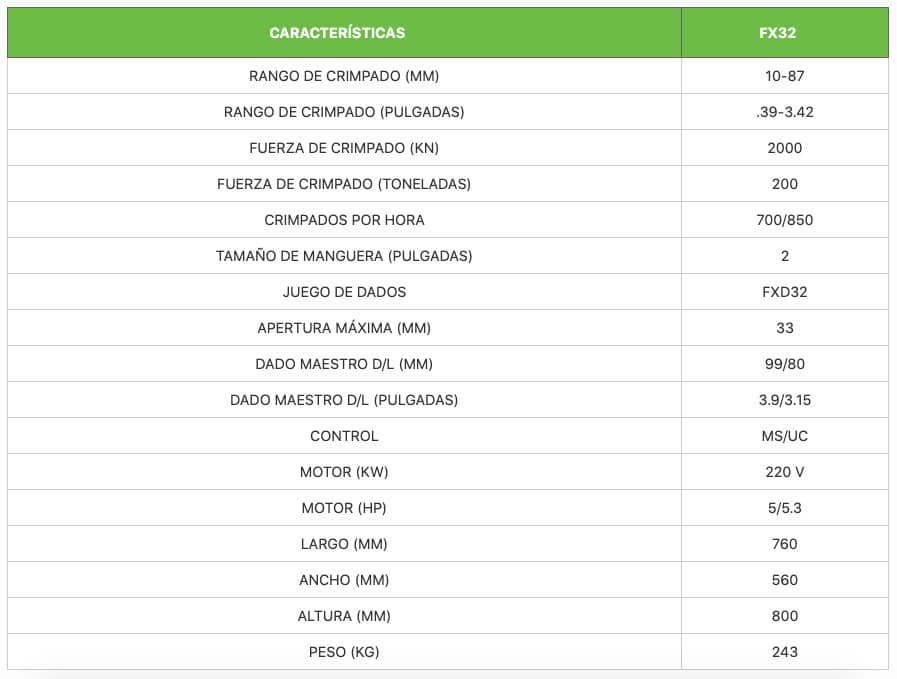Image resolution: width=897 pixels, height=679 pixels.
Task: Select the FX32 column header
Action: (x=784, y=33)
